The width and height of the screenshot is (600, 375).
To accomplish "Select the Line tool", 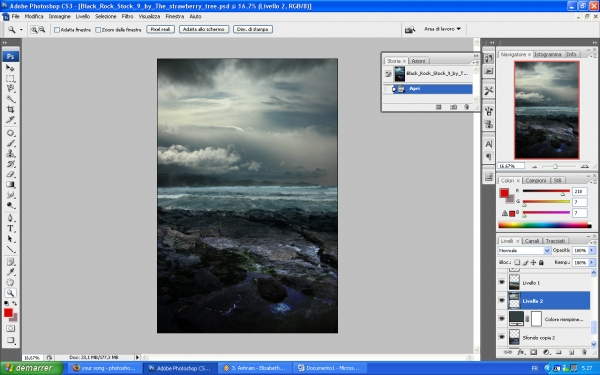I will [10, 249].
